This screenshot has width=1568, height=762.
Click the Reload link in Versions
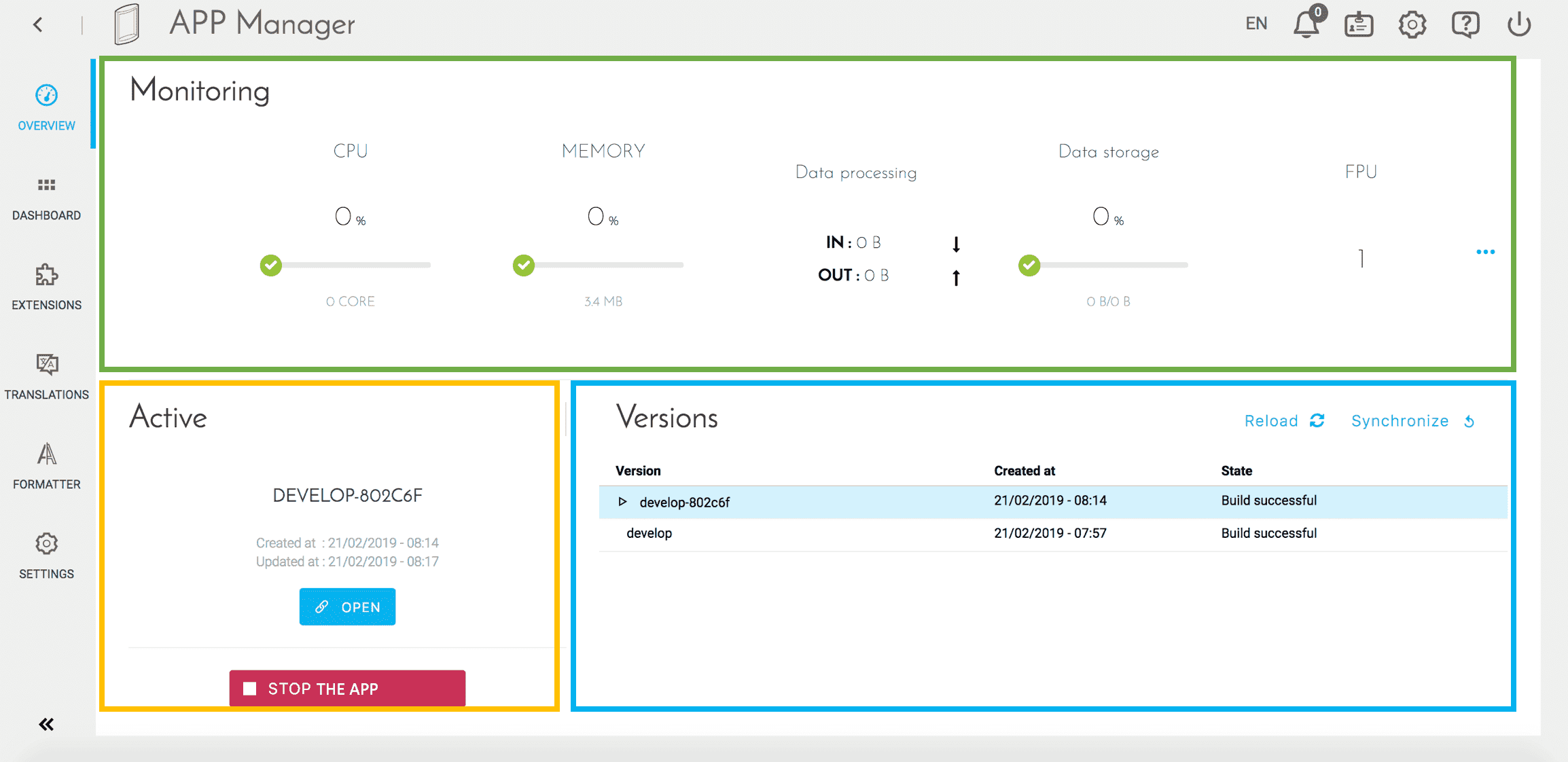tap(1285, 421)
